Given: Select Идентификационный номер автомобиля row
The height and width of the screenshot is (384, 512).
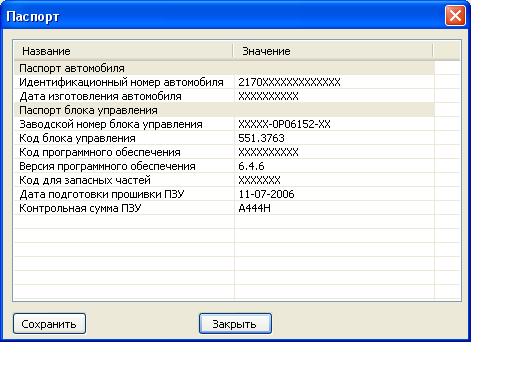Looking at the screenshot, I should point(224,82).
